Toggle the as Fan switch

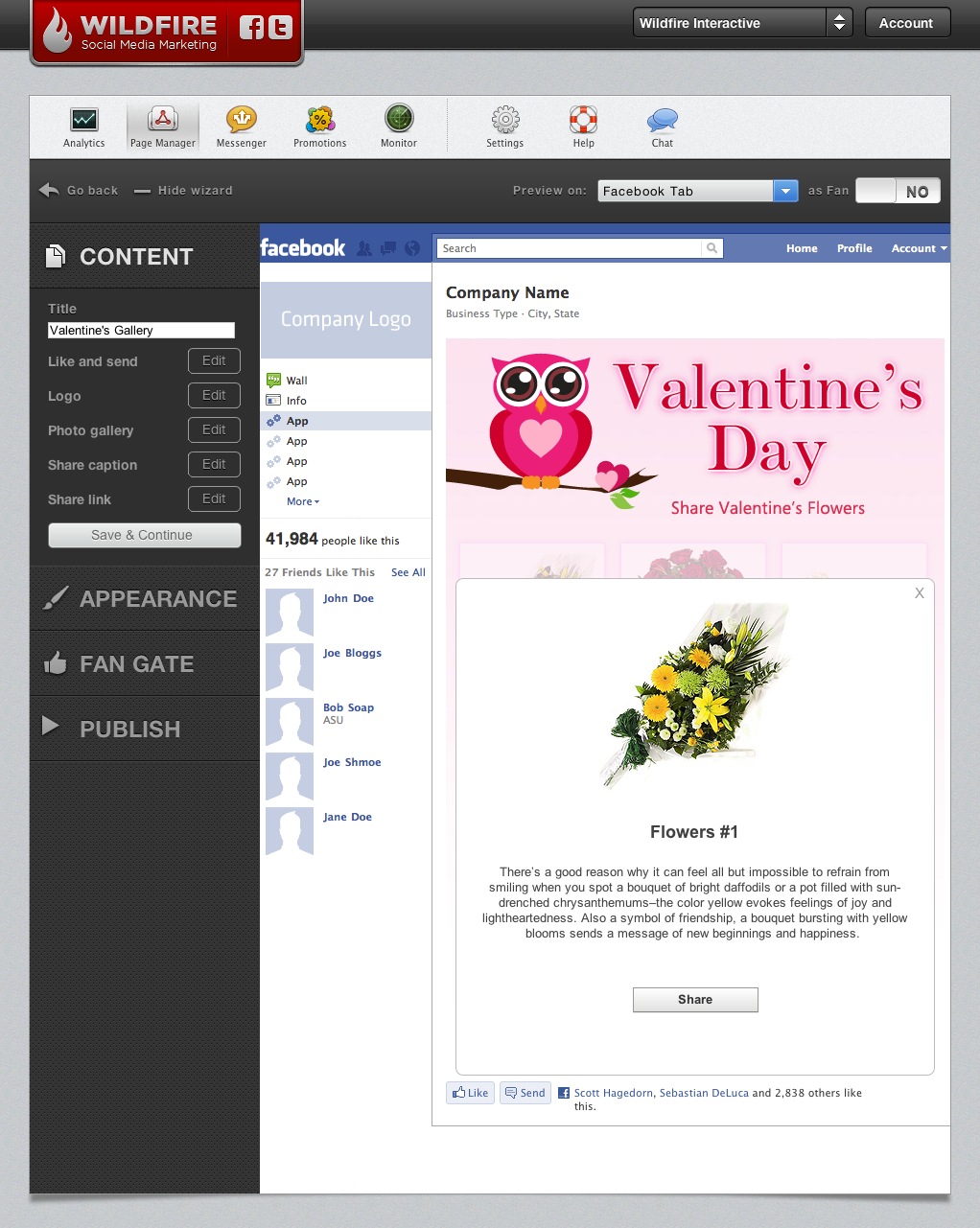click(898, 191)
